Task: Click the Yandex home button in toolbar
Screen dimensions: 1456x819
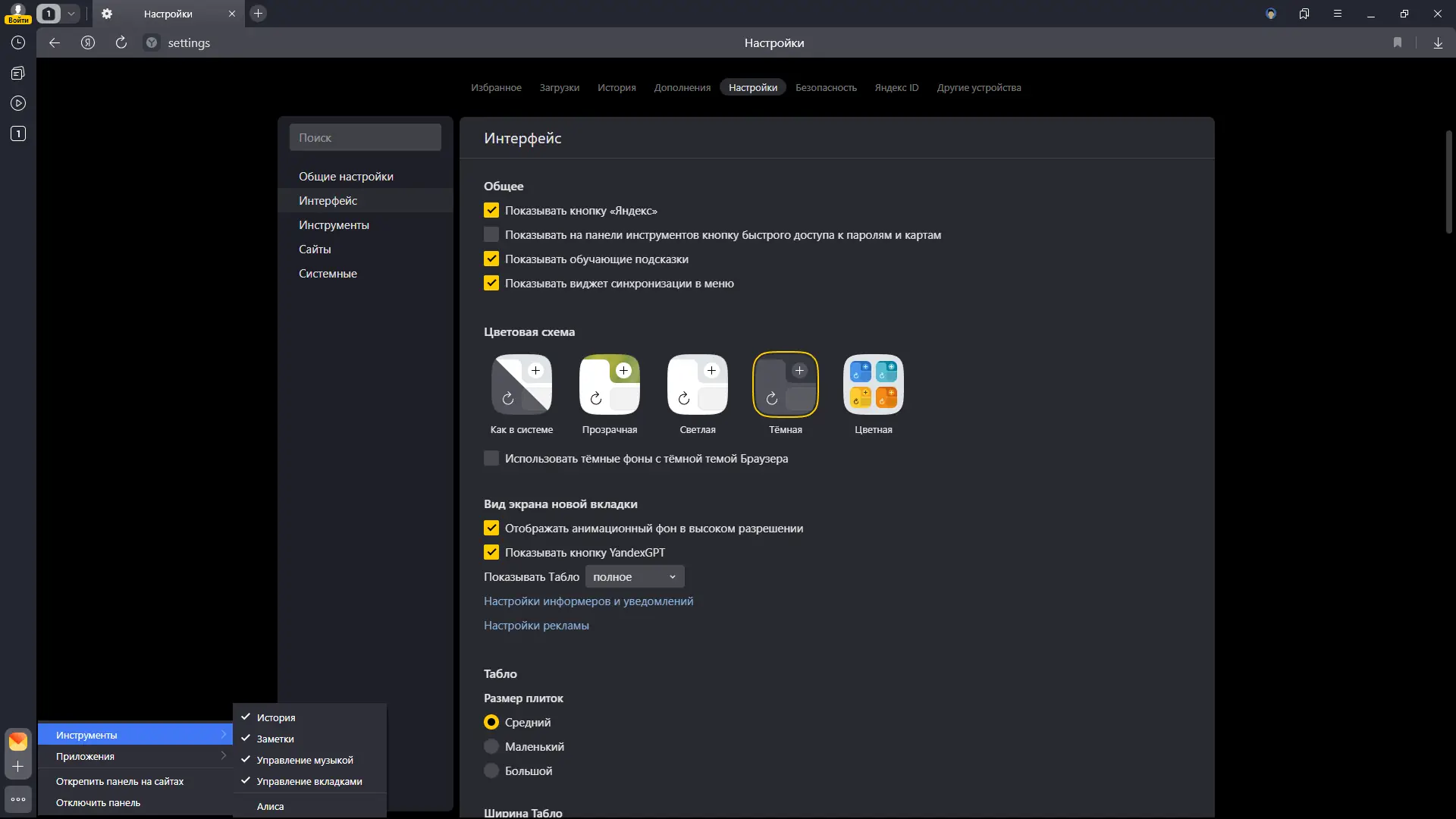Action: click(88, 43)
